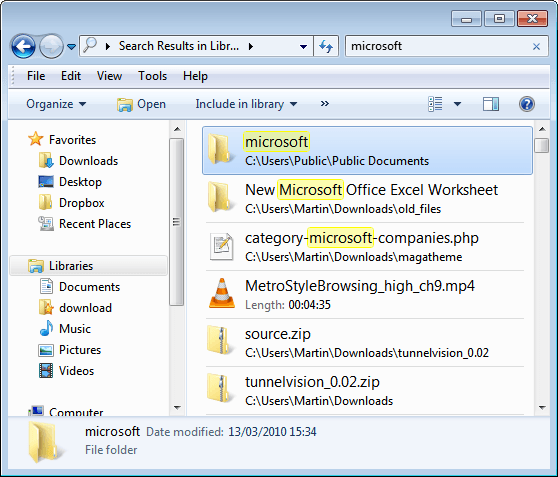This screenshot has height=477, width=558.
Task: Open address bar history dropdown
Action: pos(303,47)
